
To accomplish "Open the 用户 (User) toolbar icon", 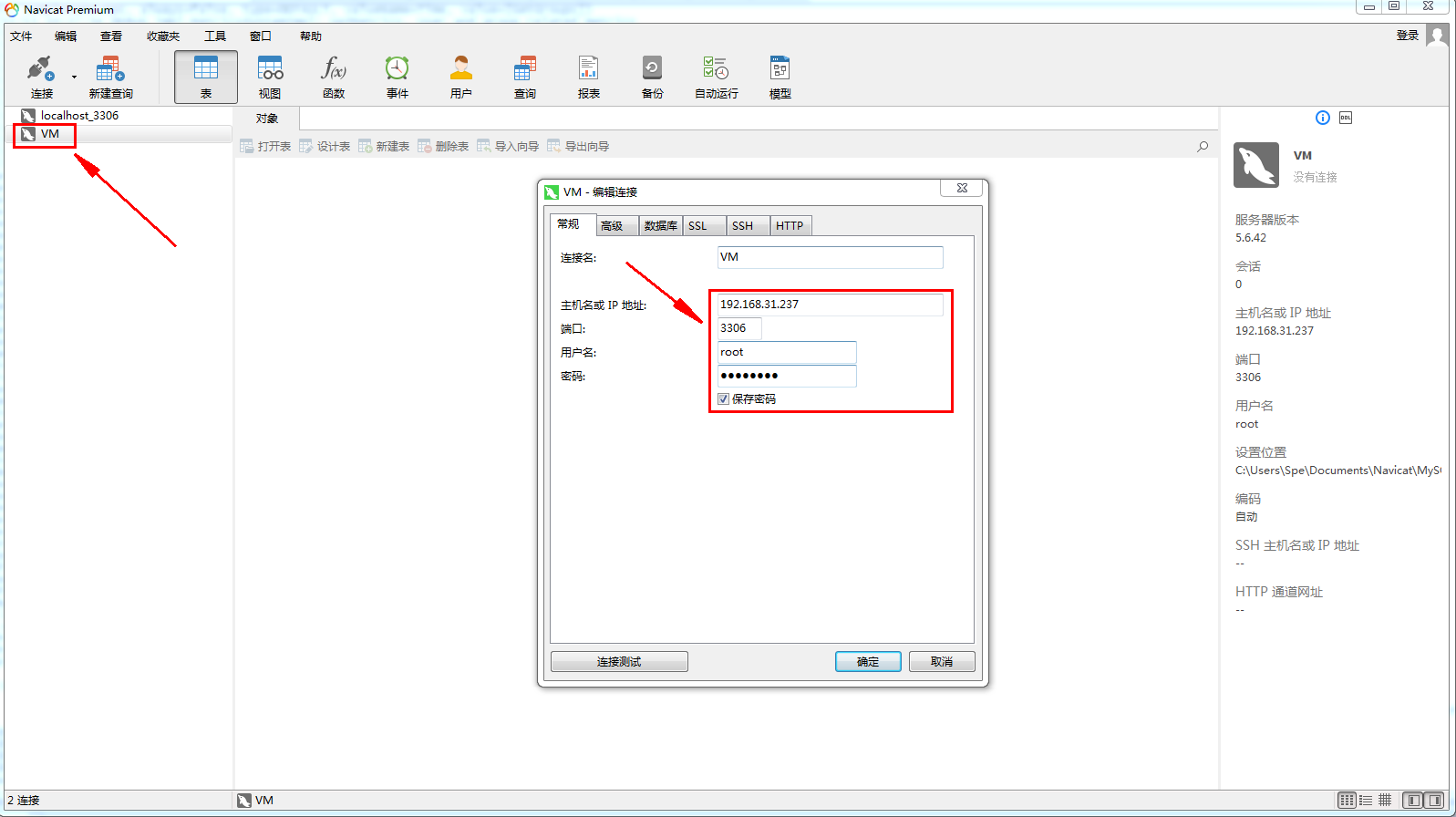I will [461, 77].
